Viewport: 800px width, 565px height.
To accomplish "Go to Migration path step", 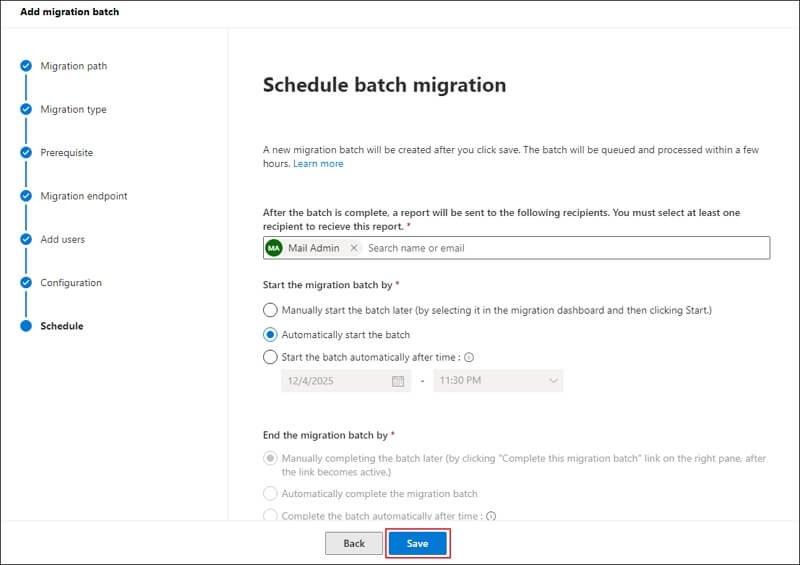I will tap(73, 66).
